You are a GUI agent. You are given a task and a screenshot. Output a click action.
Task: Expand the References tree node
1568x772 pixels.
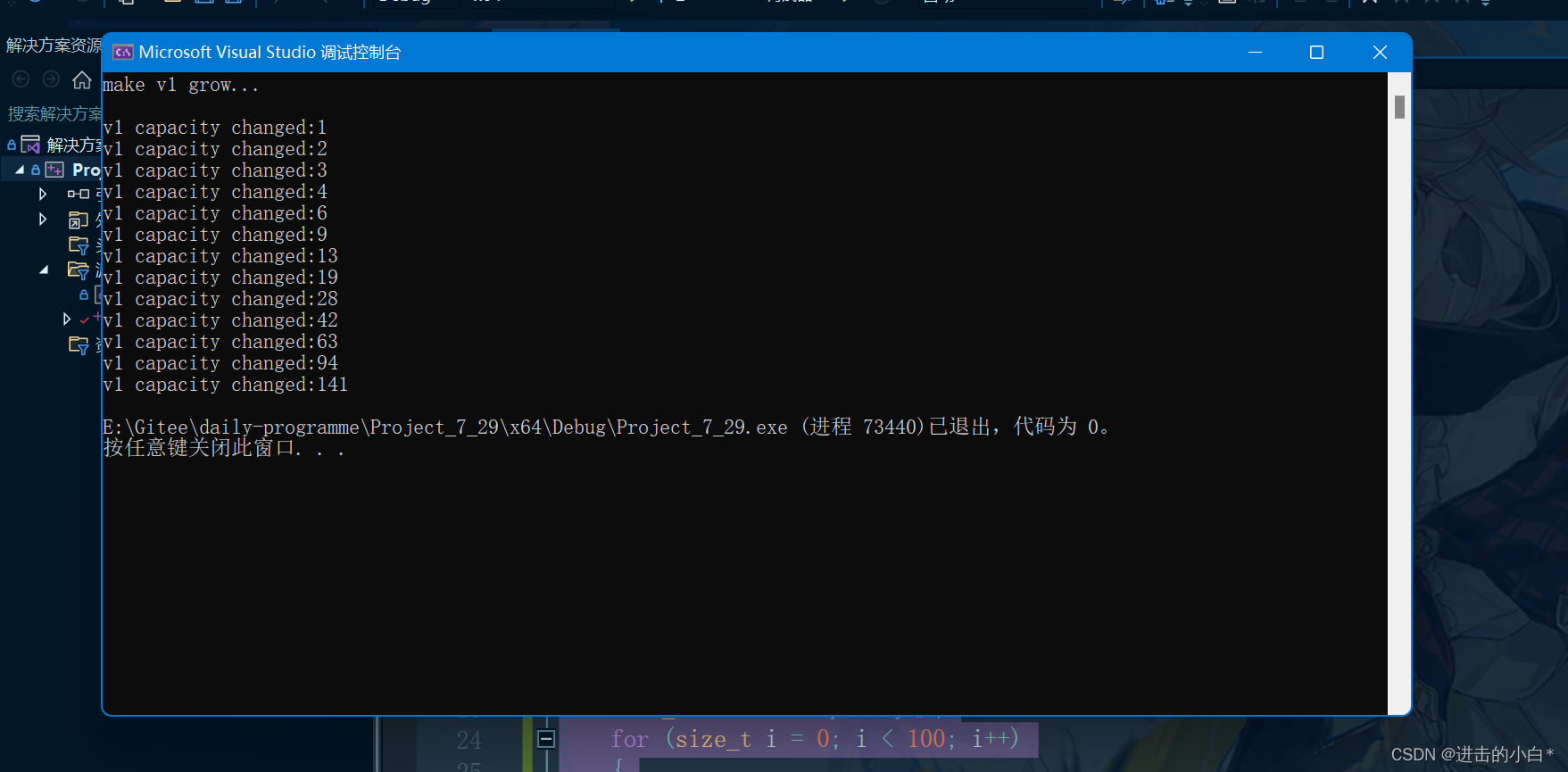(43, 194)
